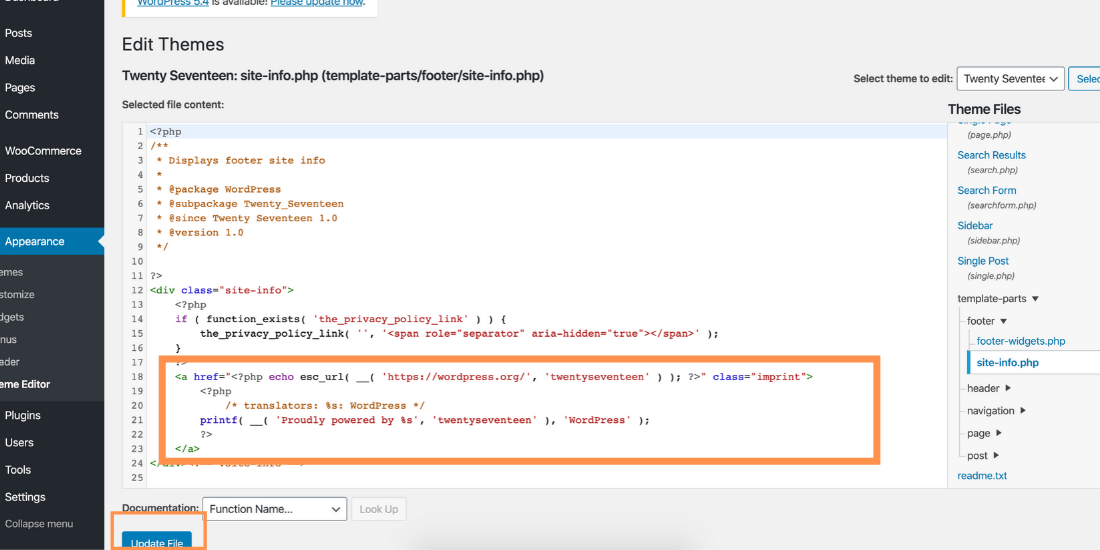The width and height of the screenshot is (1100, 550).
Task: Open the Search Form theme file
Action: 986,190
